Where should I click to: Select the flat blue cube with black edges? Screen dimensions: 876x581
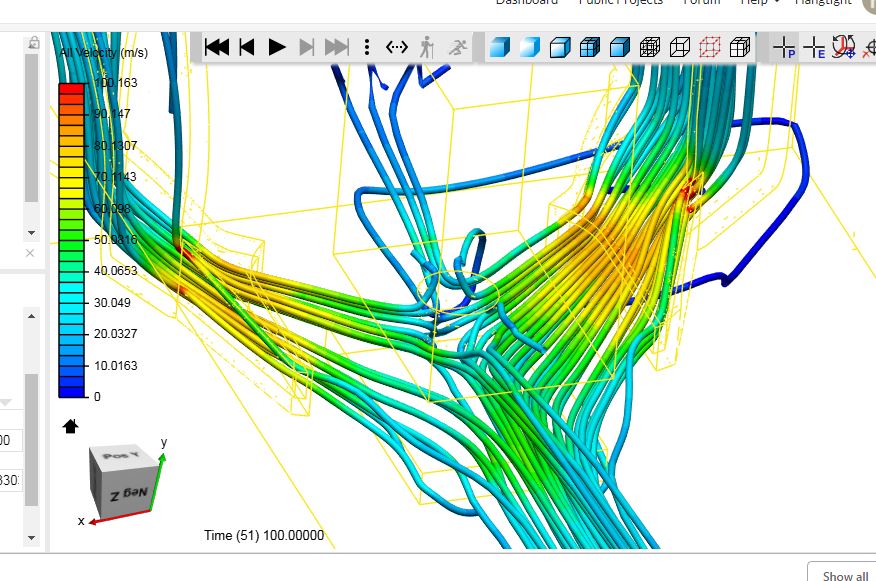(620, 47)
